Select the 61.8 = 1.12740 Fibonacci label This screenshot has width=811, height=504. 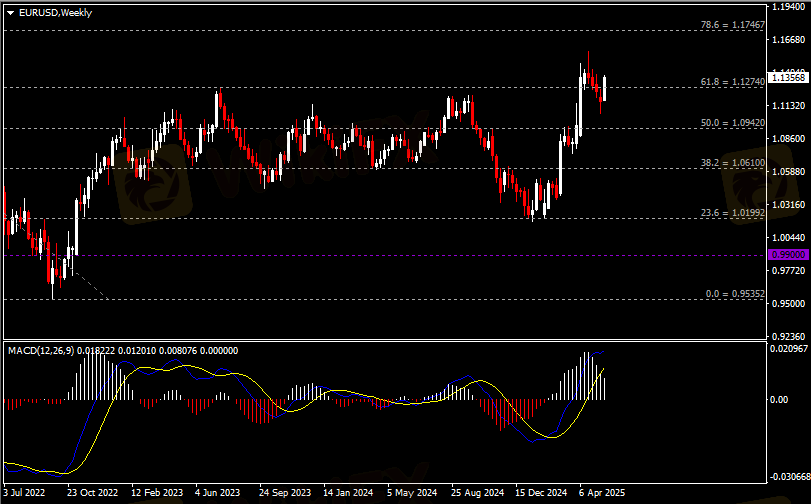click(x=732, y=82)
